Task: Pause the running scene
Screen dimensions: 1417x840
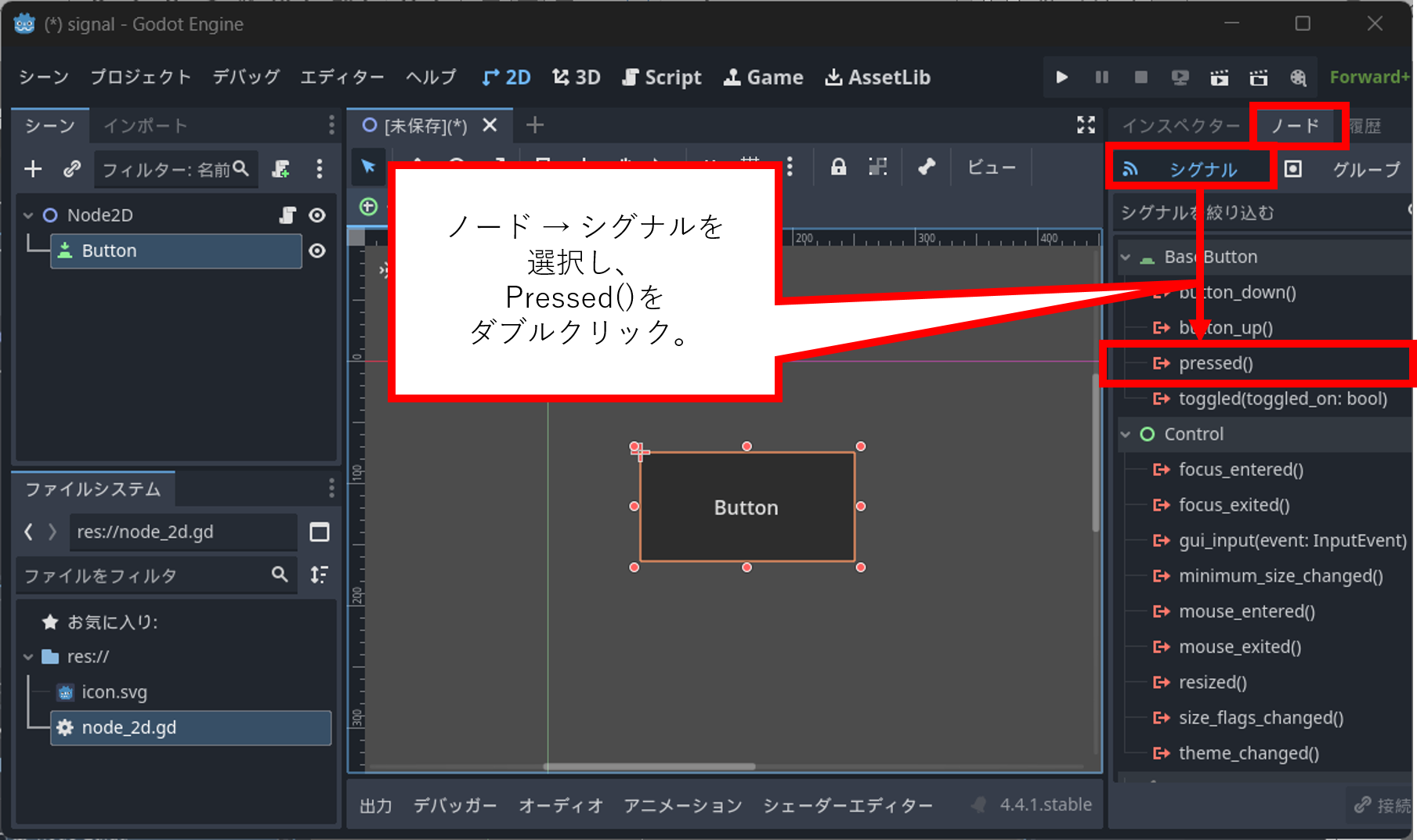Action: click(1101, 77)
